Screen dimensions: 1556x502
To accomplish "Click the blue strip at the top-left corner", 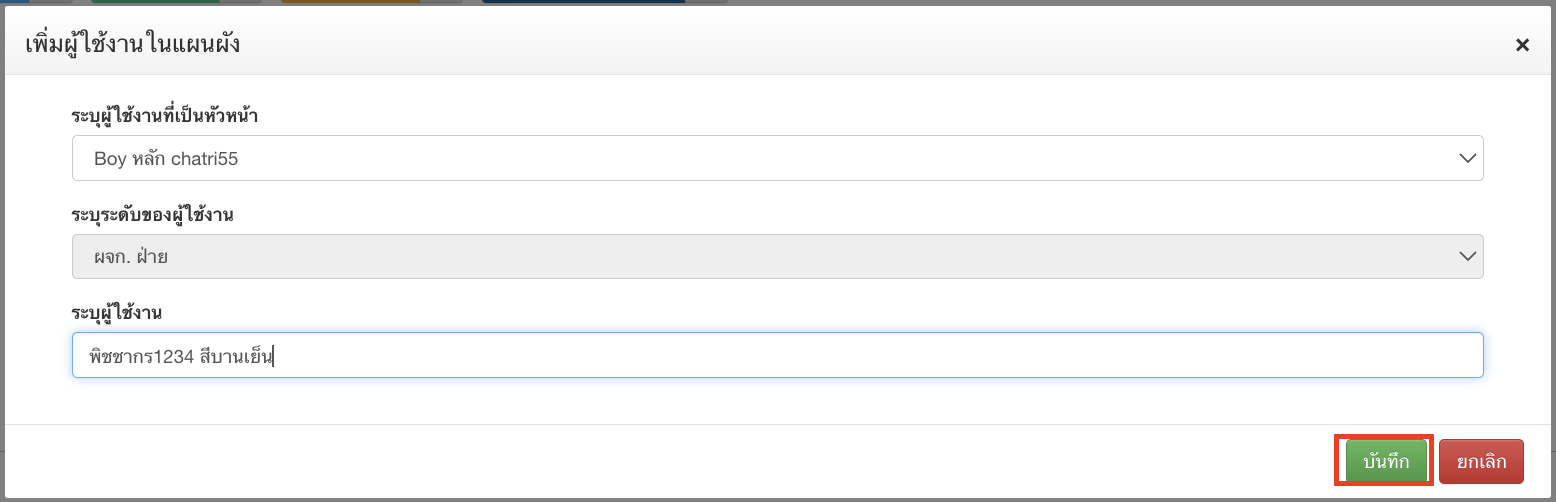I will pyautogui.click(x=15, y=2).
